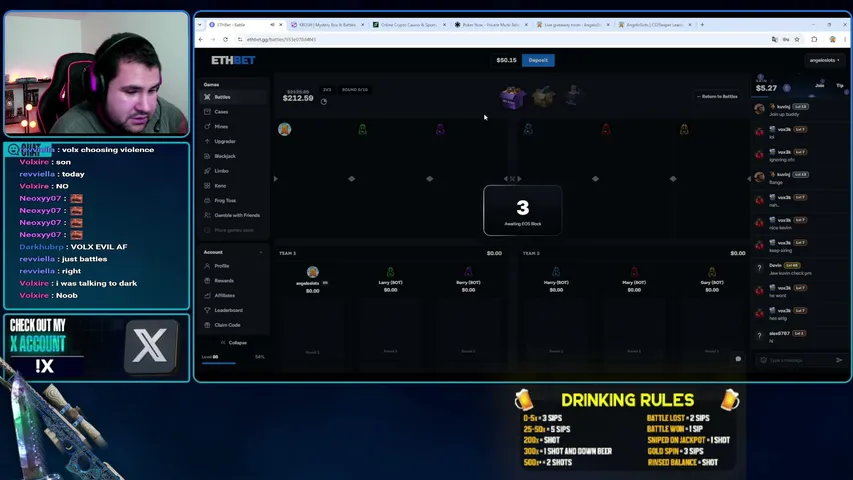853x480 pixels.
Task: Bookmark this page star icon
Action: click(x=797, y=40)
